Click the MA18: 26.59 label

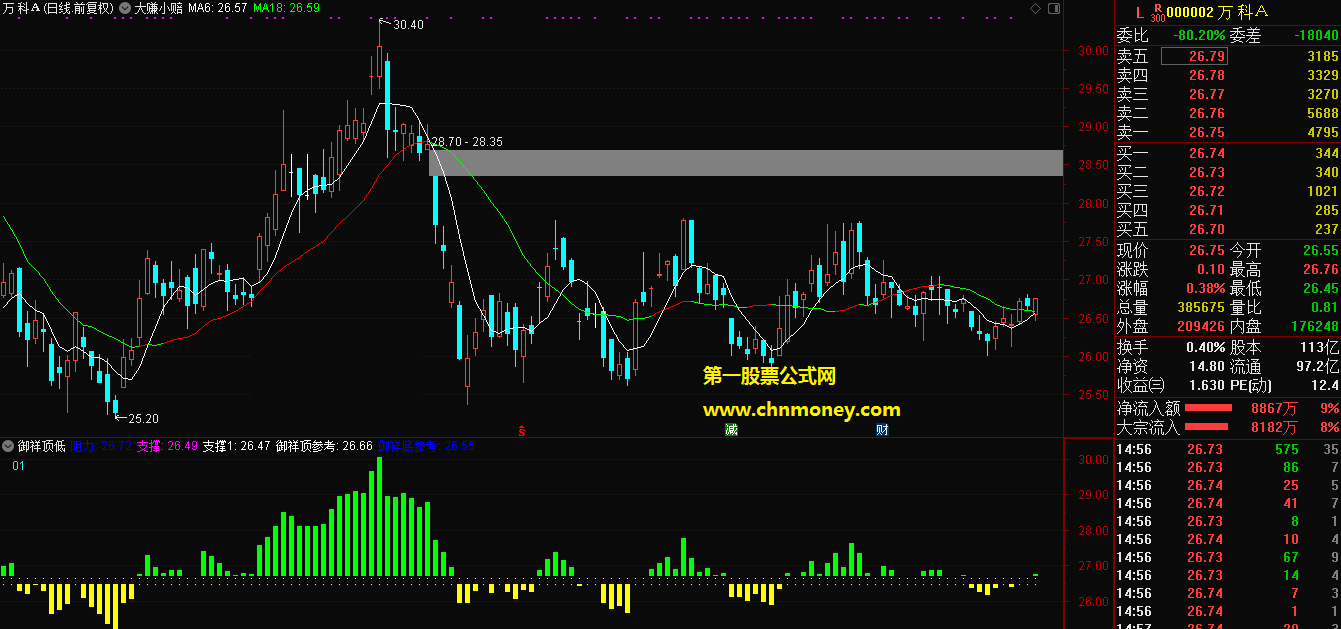pyautogui.click(x=287, y=8)
